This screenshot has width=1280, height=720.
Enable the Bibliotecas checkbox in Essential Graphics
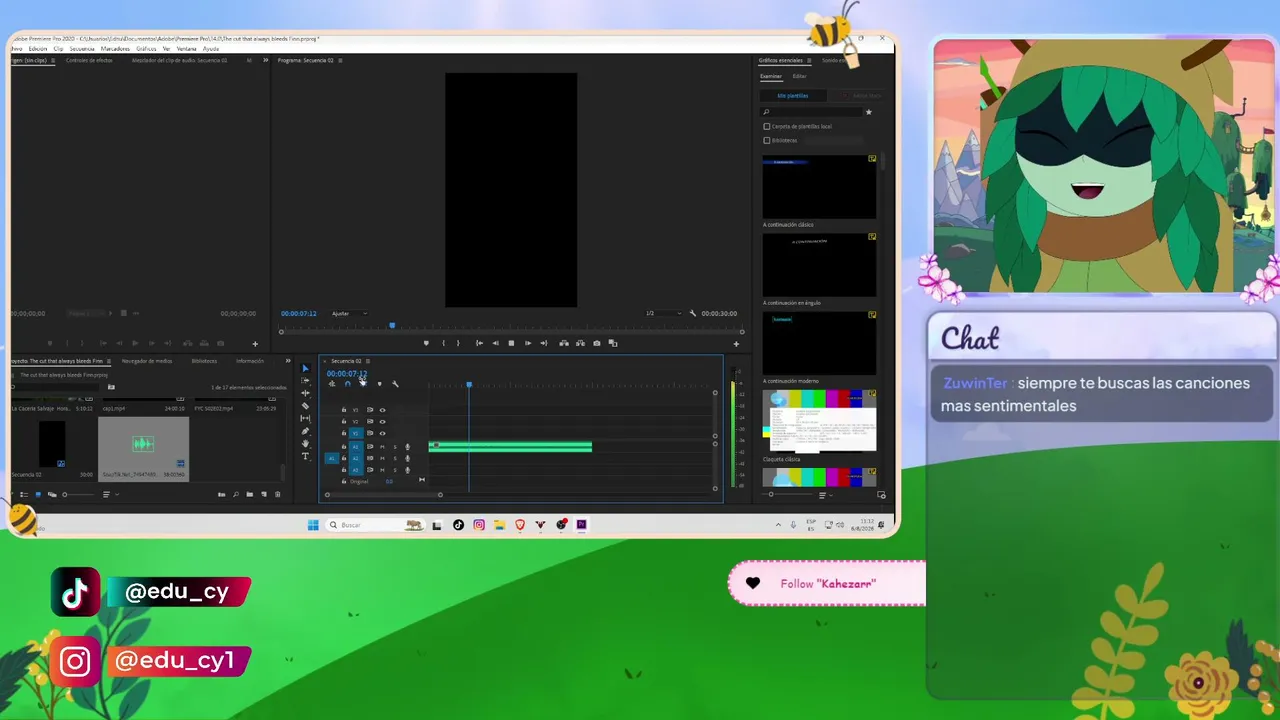tap(767, 140)
